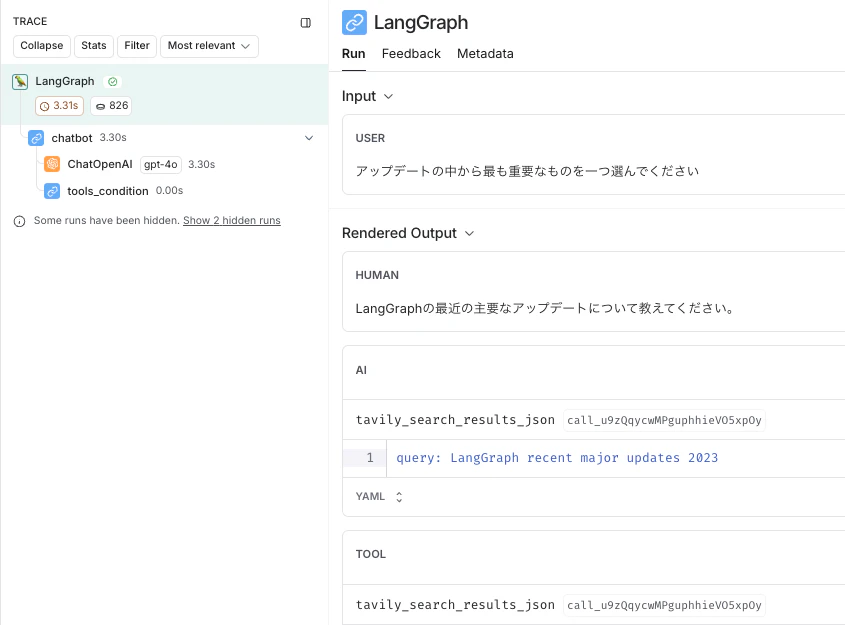The height and width of the screenshot is (625, 845).
Task: Click the AI message header label
Action: pos(361,370)
